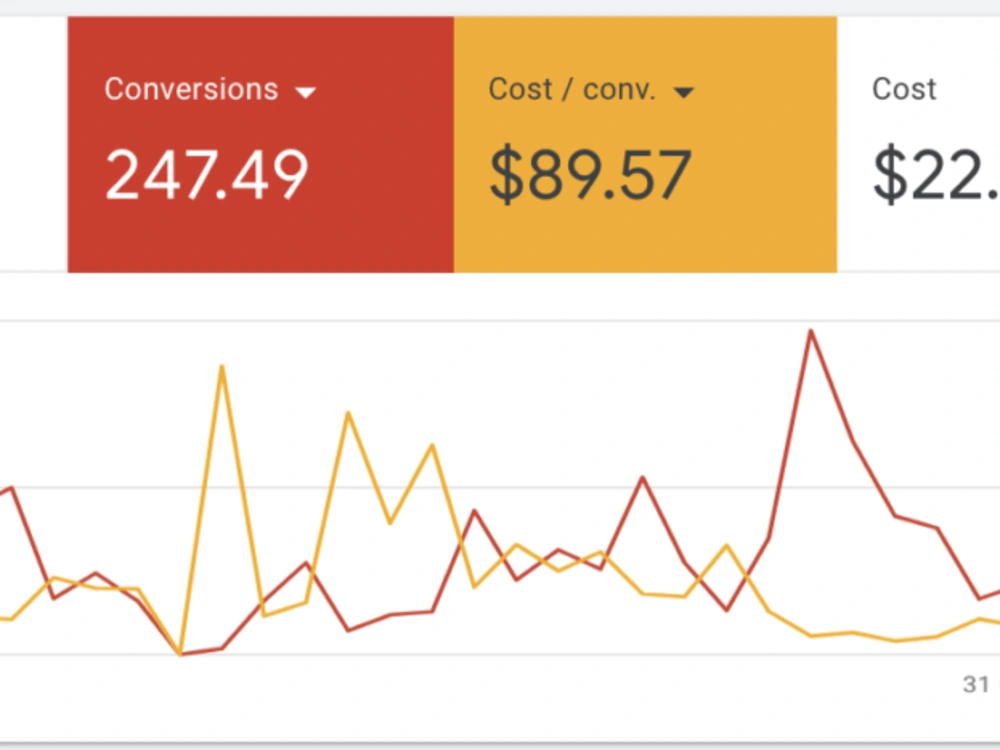Image resolution: width=1000 pixels, height=750 pixels.
Task: Click the $89.57 cost per conversion value
Action: pos(590,175)
